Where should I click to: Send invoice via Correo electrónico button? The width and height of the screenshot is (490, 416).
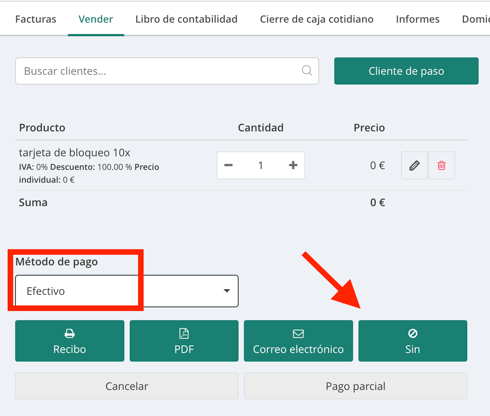[x=298, y=341]
